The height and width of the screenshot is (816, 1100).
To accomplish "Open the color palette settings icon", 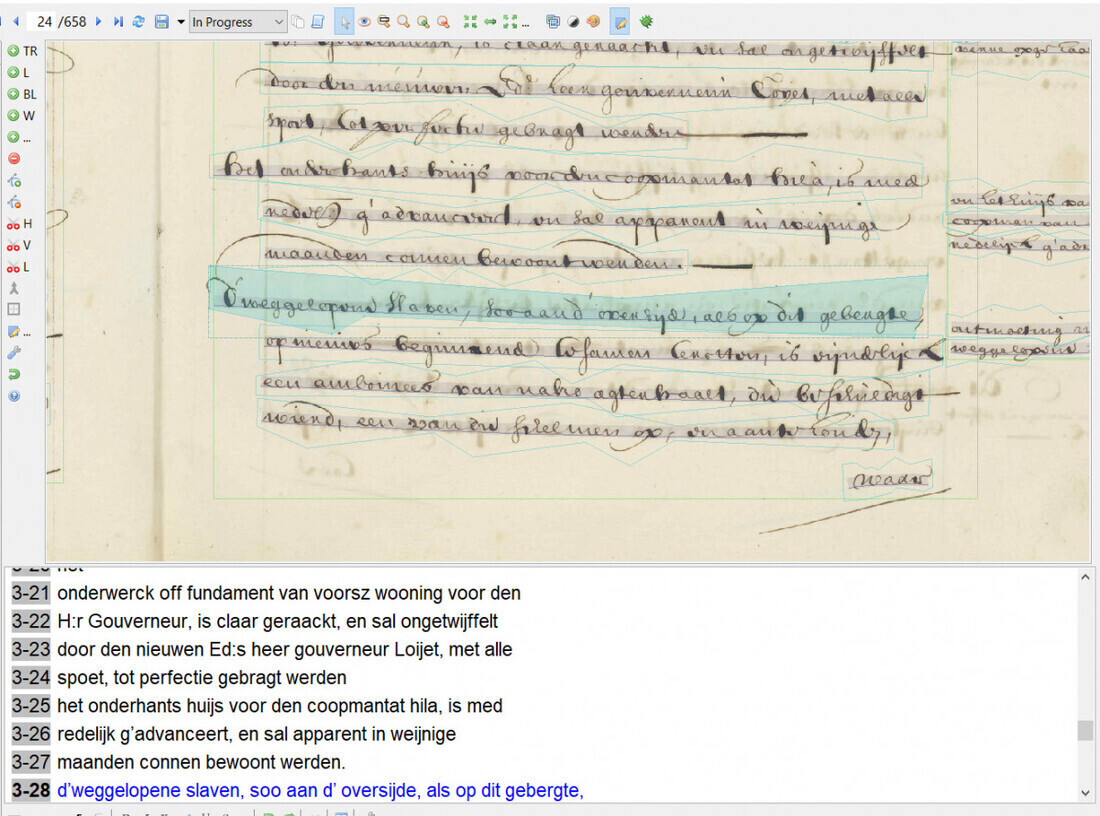I will (593, 22).
